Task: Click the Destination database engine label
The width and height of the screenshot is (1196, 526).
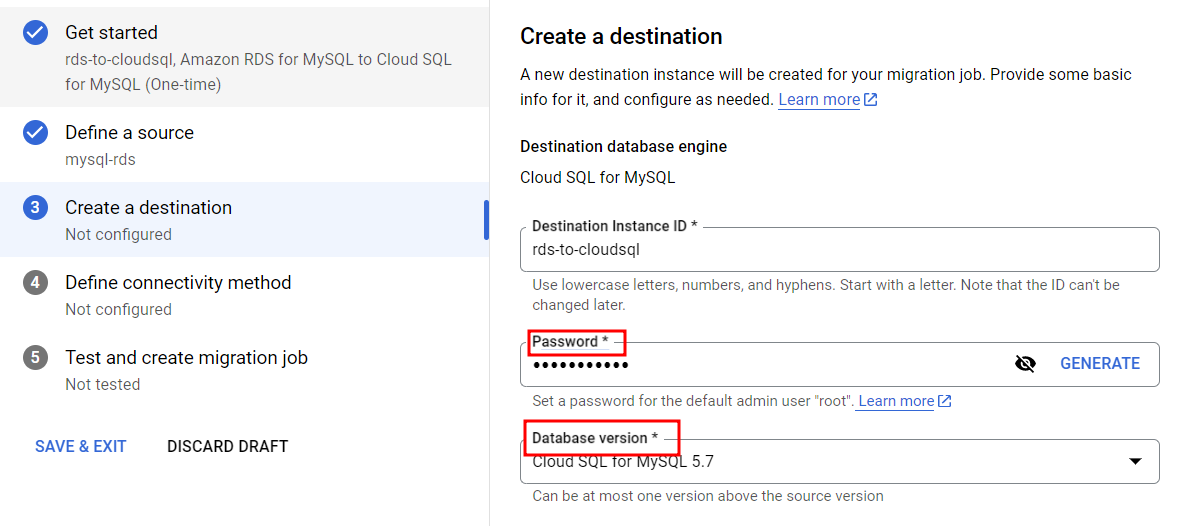Action: click(623, 146)
